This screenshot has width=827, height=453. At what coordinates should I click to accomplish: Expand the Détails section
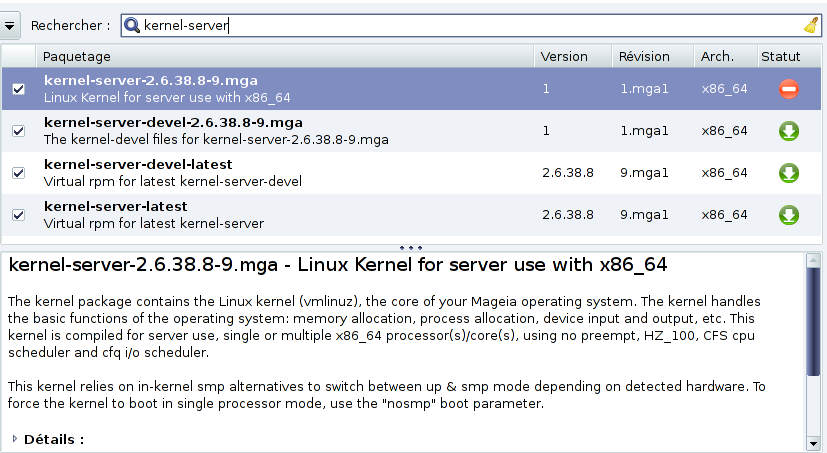(15, 439)
